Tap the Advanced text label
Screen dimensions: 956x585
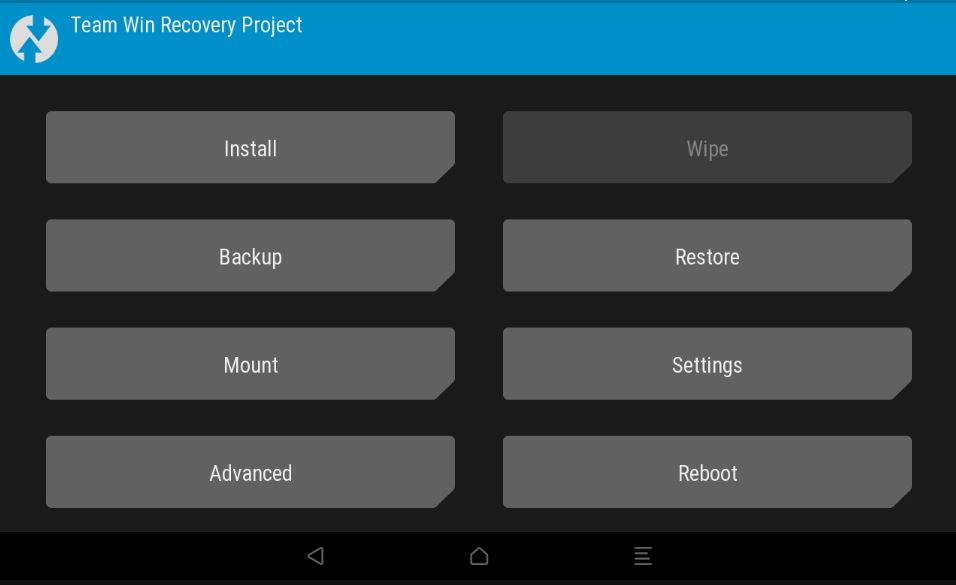pyautogui.click(x=251, y=473)
